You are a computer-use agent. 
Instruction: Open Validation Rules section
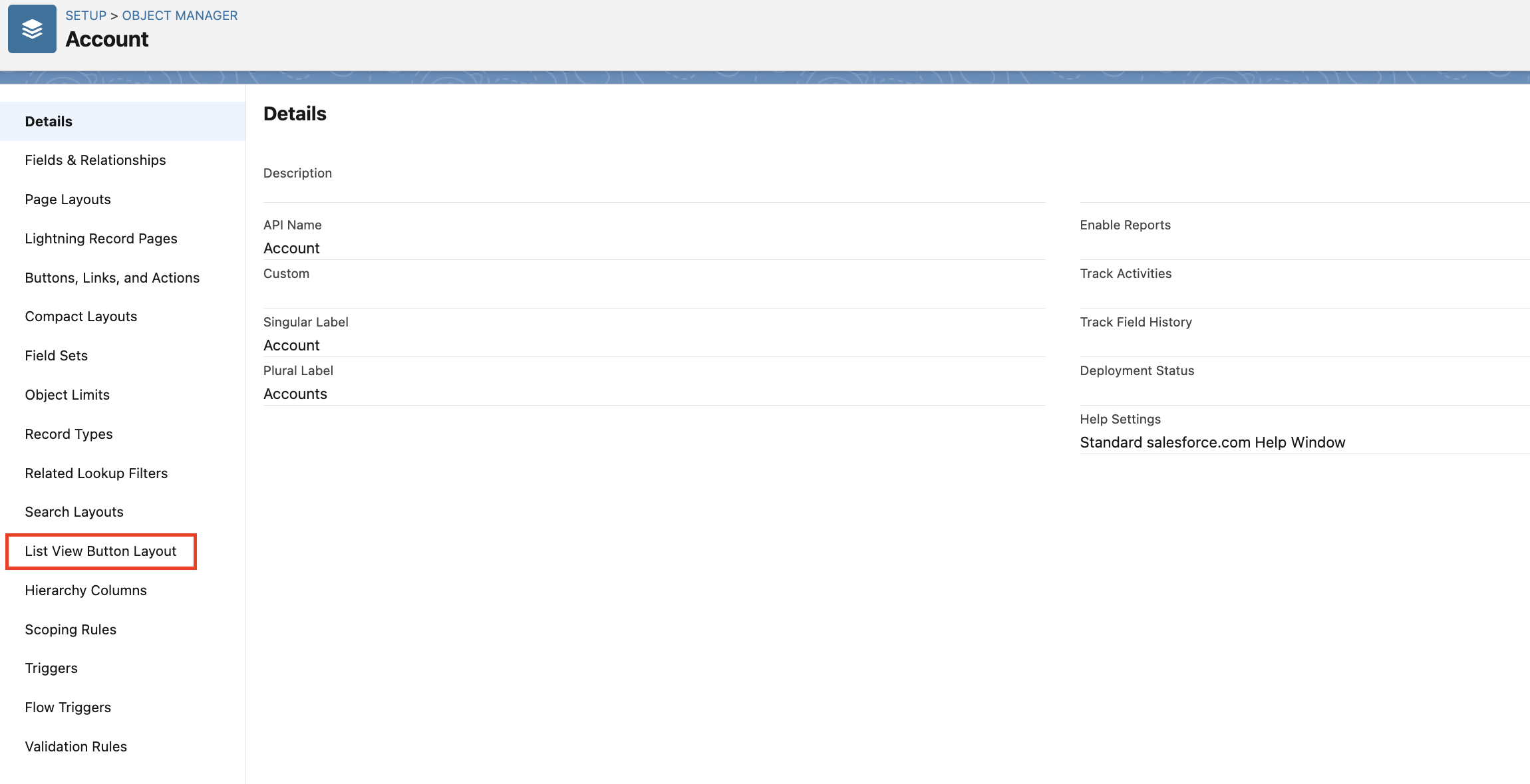click(76, 747)
